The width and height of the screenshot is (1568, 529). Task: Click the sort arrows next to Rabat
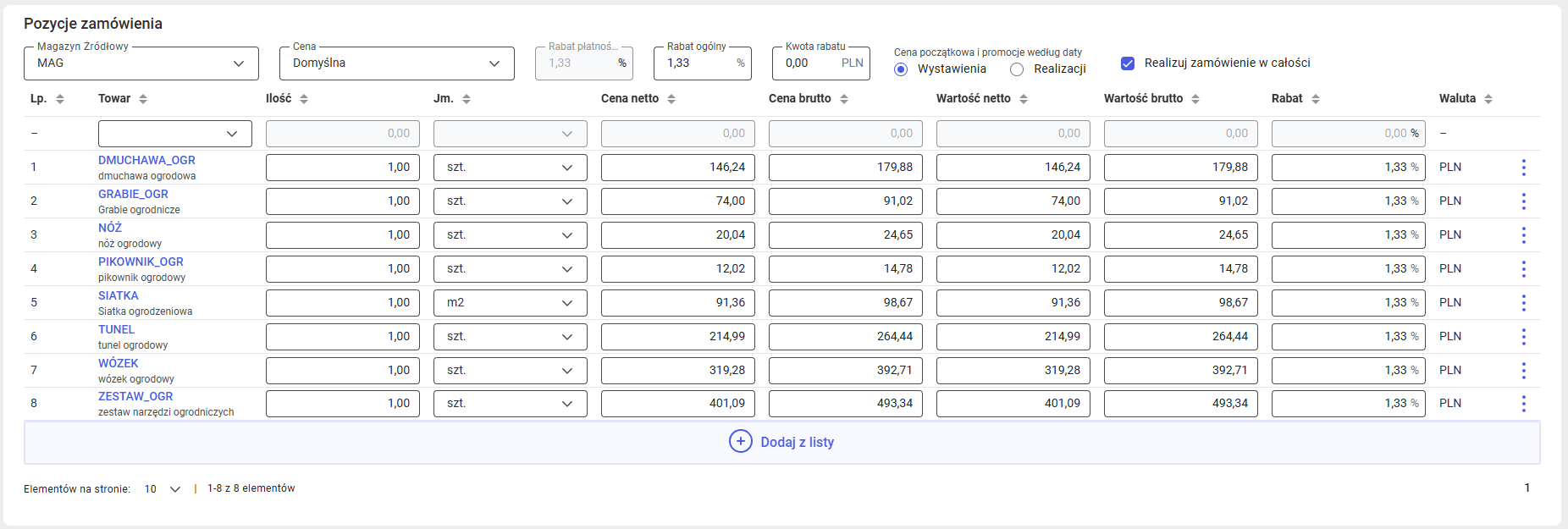(x=1316, y=99)
